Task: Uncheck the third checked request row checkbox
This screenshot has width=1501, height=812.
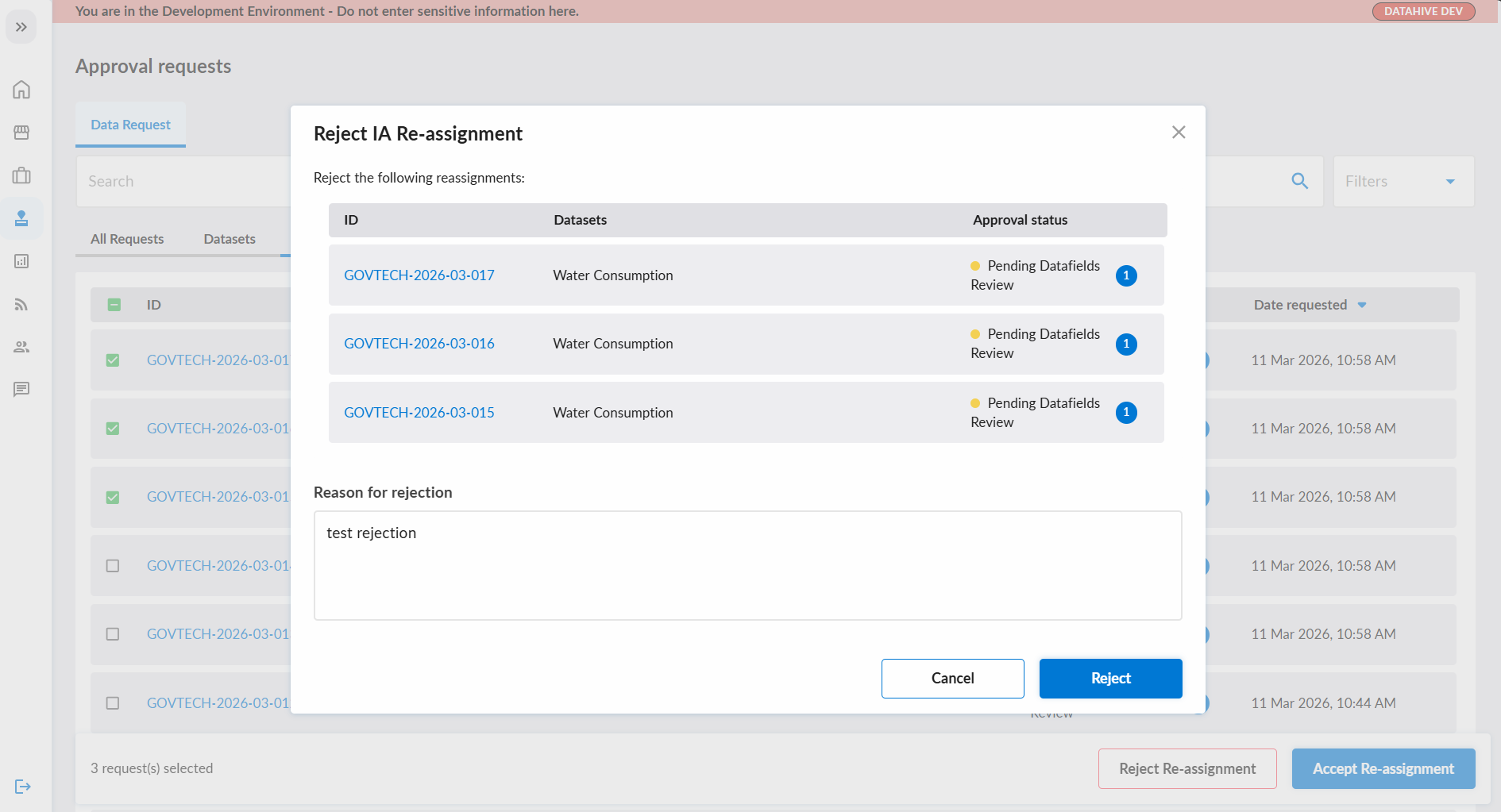Action: click(113, 498)
